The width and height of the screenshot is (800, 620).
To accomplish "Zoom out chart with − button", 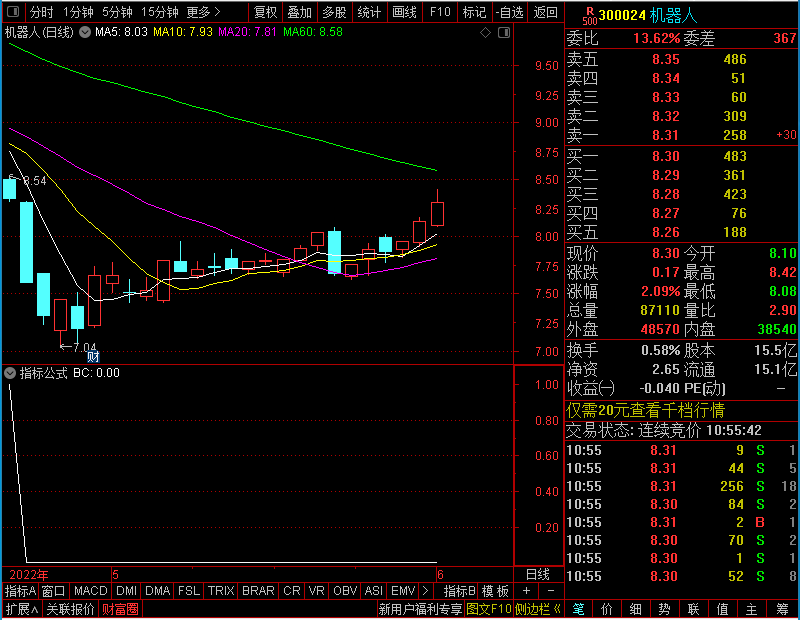I will click(551, 591).
